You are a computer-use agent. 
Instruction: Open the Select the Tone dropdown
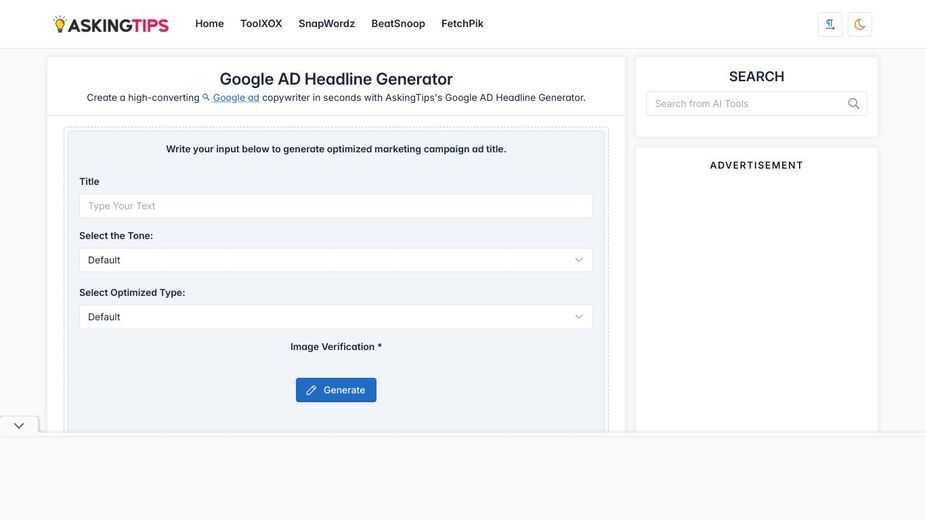coord(336,260)
